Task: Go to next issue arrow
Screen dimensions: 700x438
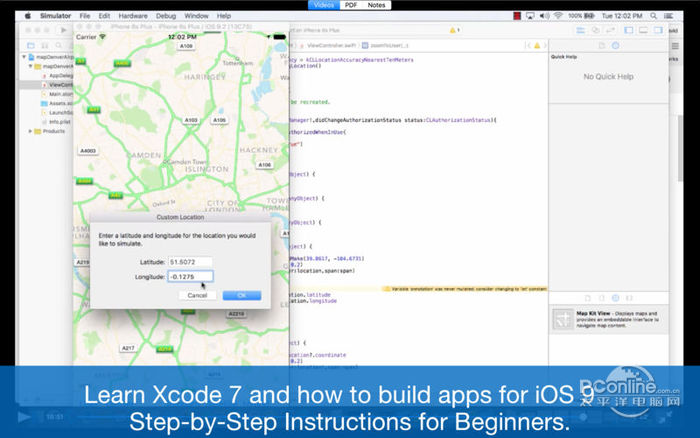Action: point(545,46)
